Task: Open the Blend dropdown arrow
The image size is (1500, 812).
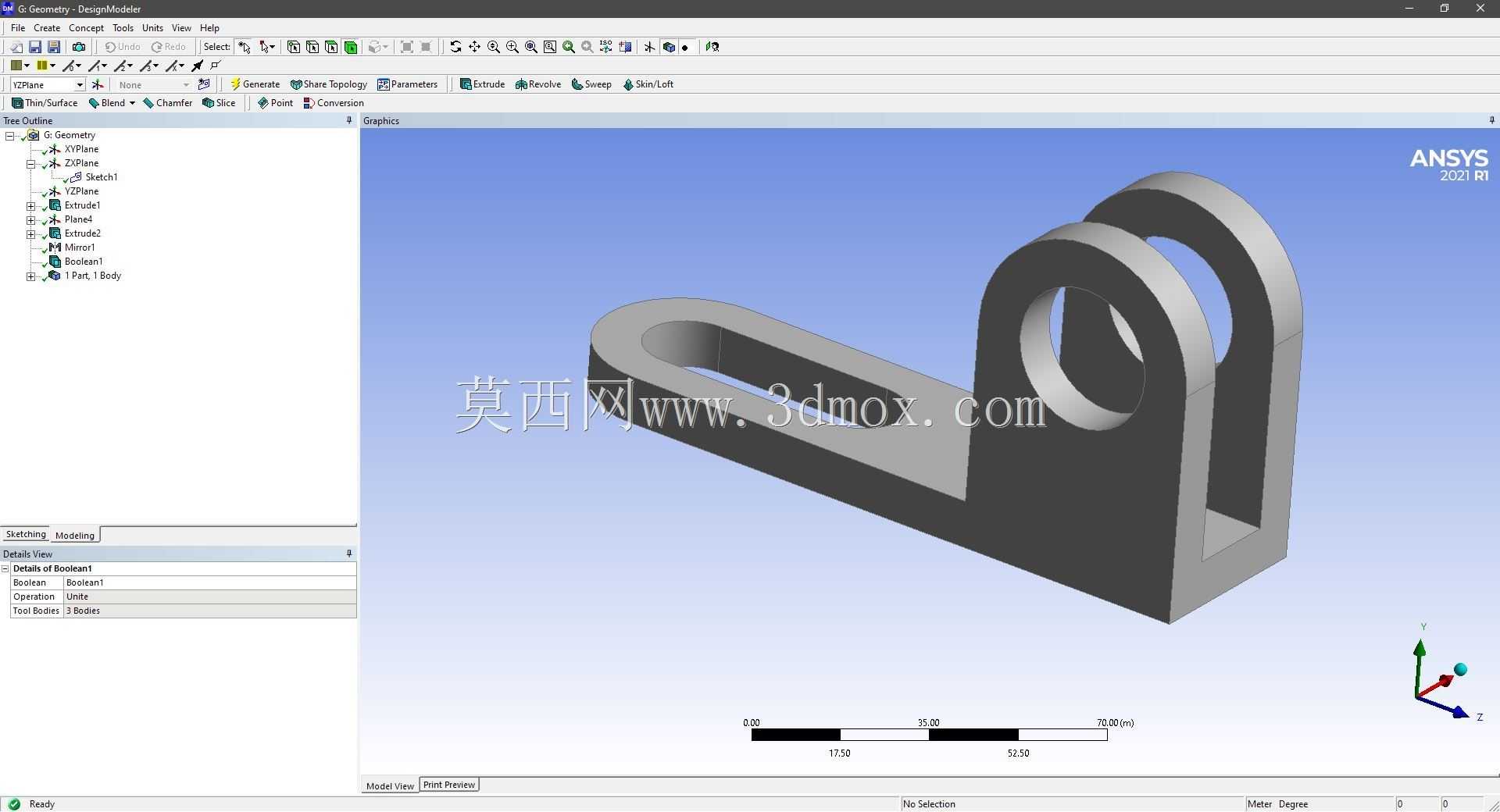Action: [x=132, y=103]
